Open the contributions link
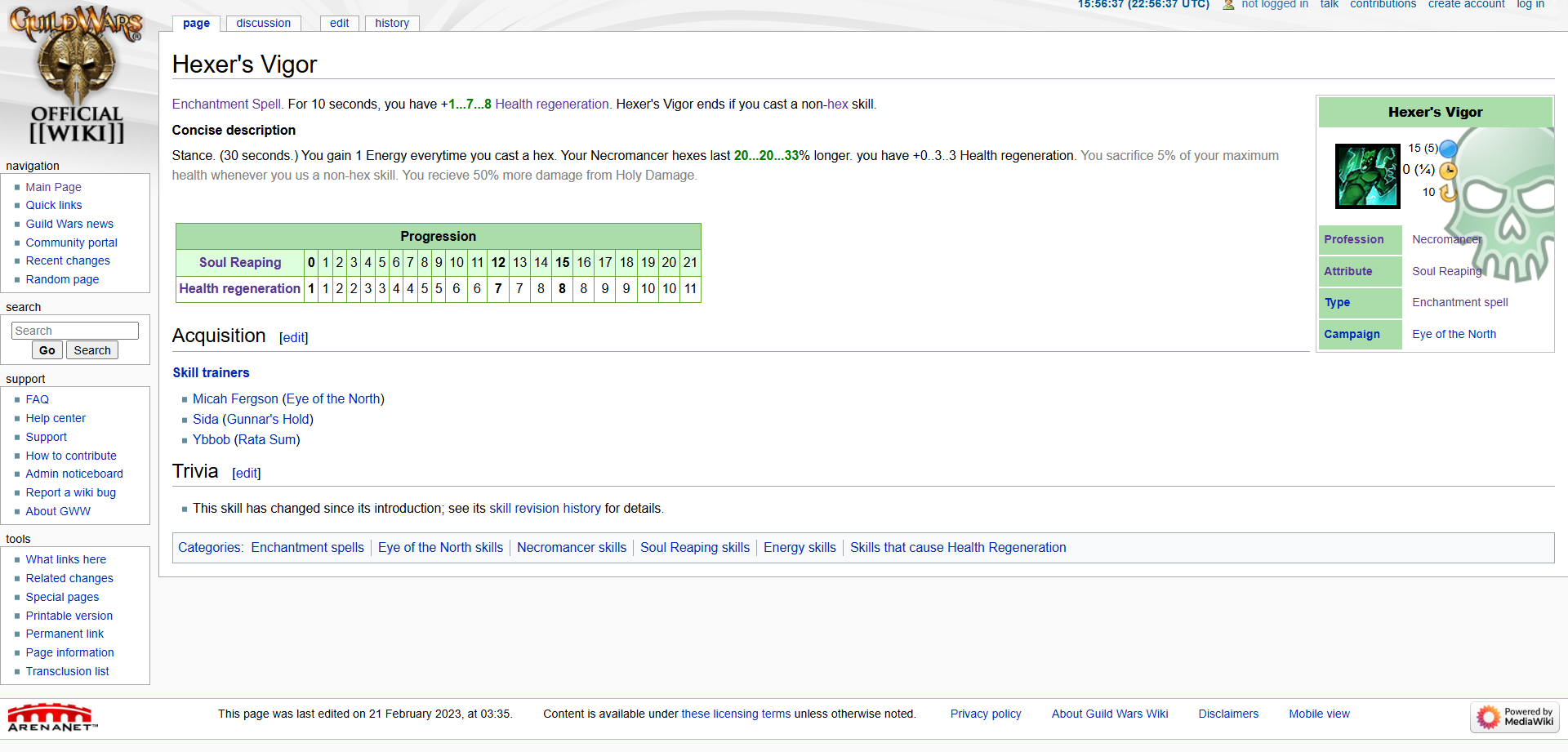Viewport: 1568px width, 752px height. click(x=1383, y=4)
